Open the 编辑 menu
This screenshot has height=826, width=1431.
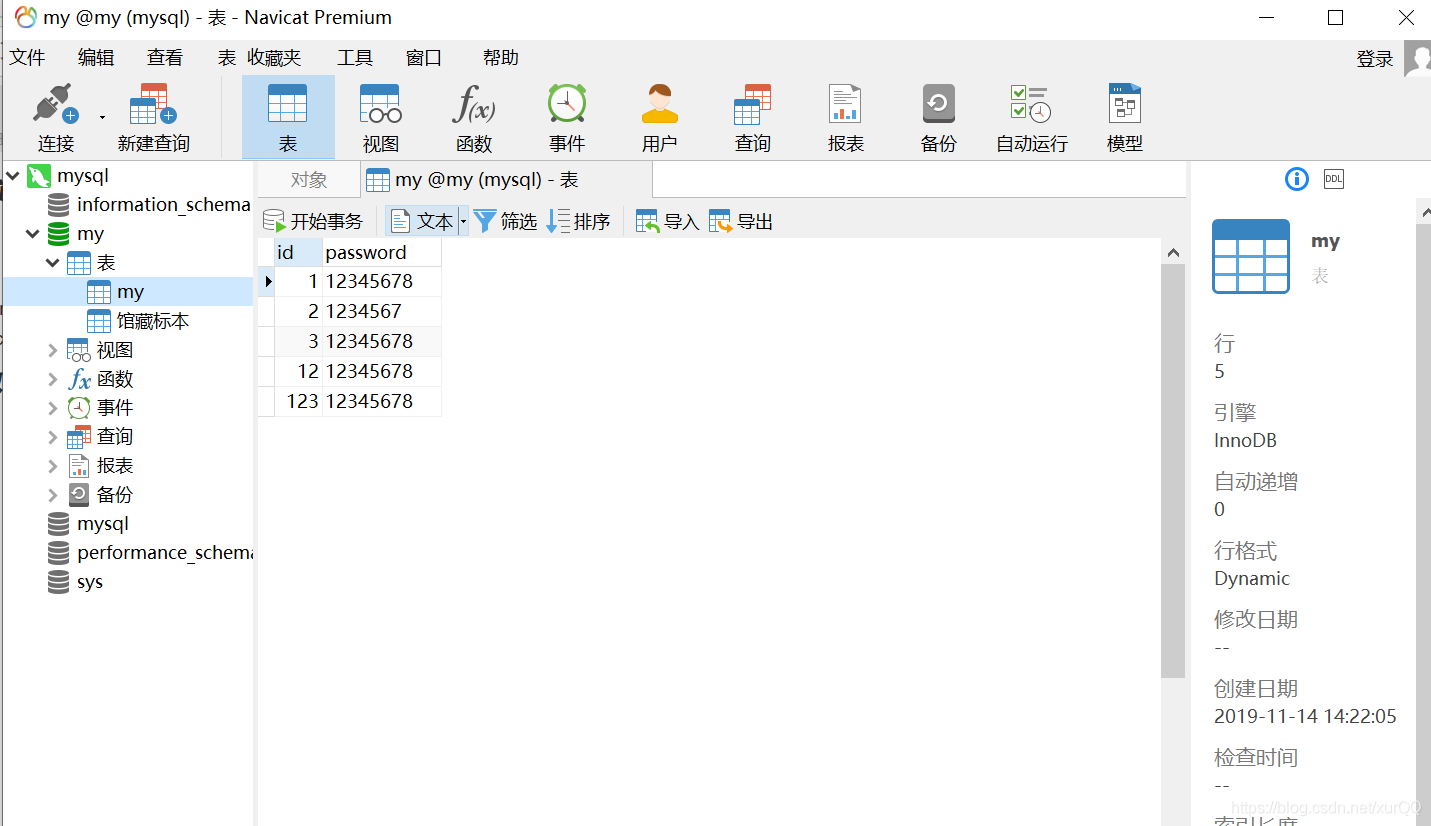click(x=96, y=58)
